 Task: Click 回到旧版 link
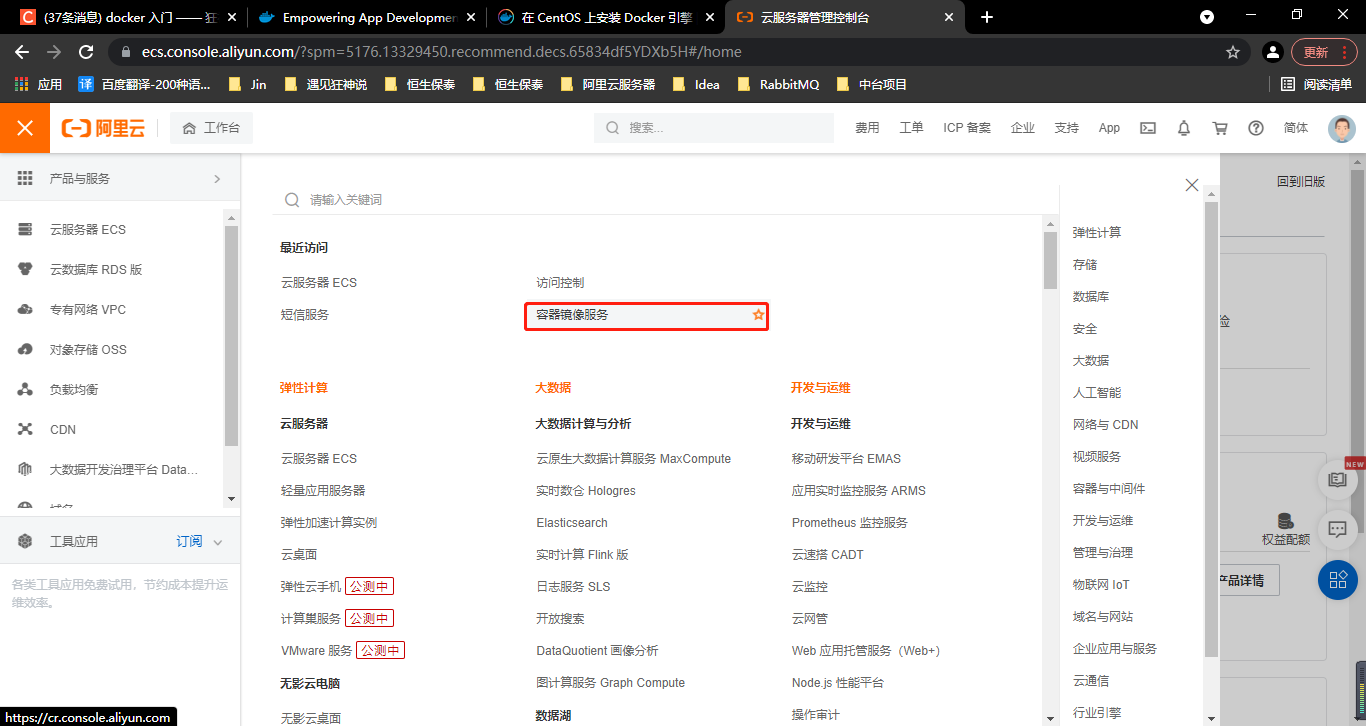click(1301, 181)
